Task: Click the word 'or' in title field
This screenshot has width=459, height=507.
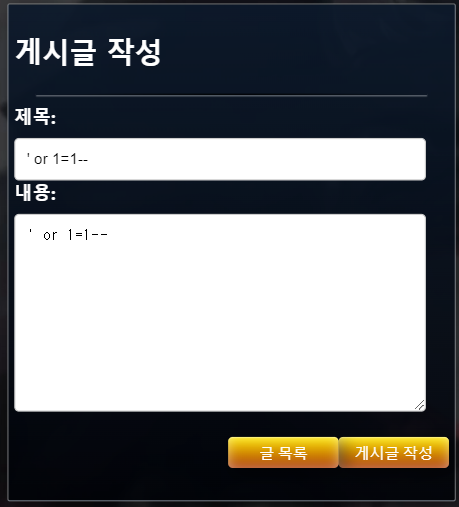Action: pyautogui.click(x=41, y=160)
